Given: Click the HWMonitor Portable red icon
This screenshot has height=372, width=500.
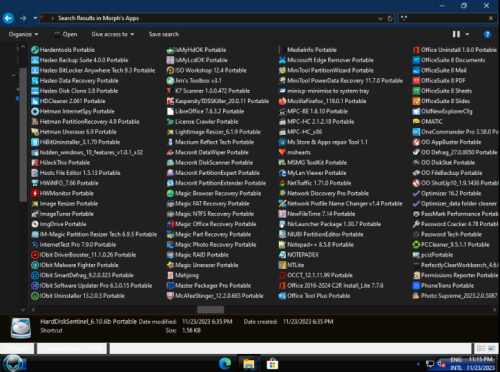Looking at the screenshot, I should 35,193.
